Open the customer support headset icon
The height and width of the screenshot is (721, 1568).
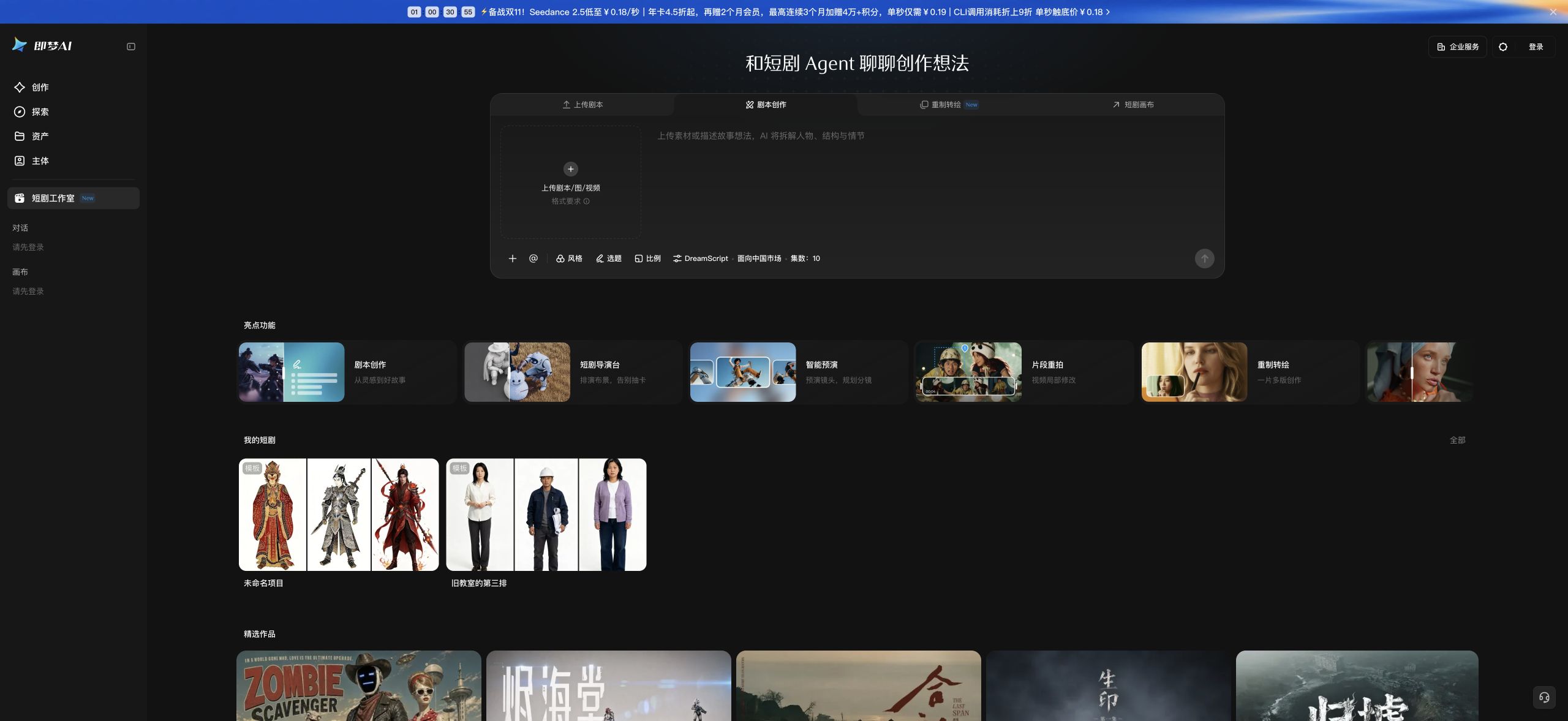coord(1544,697)
